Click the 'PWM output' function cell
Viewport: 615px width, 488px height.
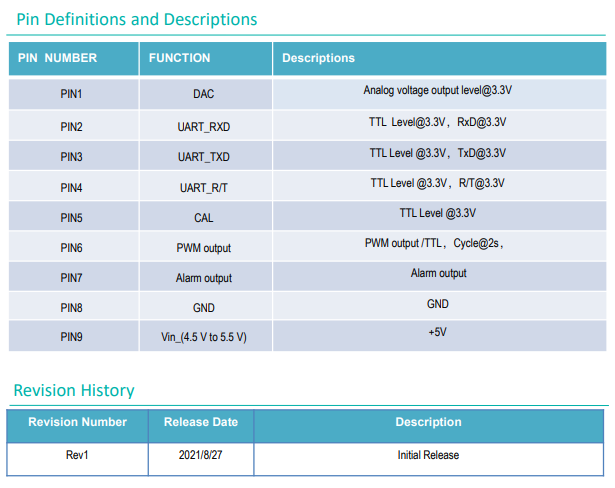tap(204, 248)
